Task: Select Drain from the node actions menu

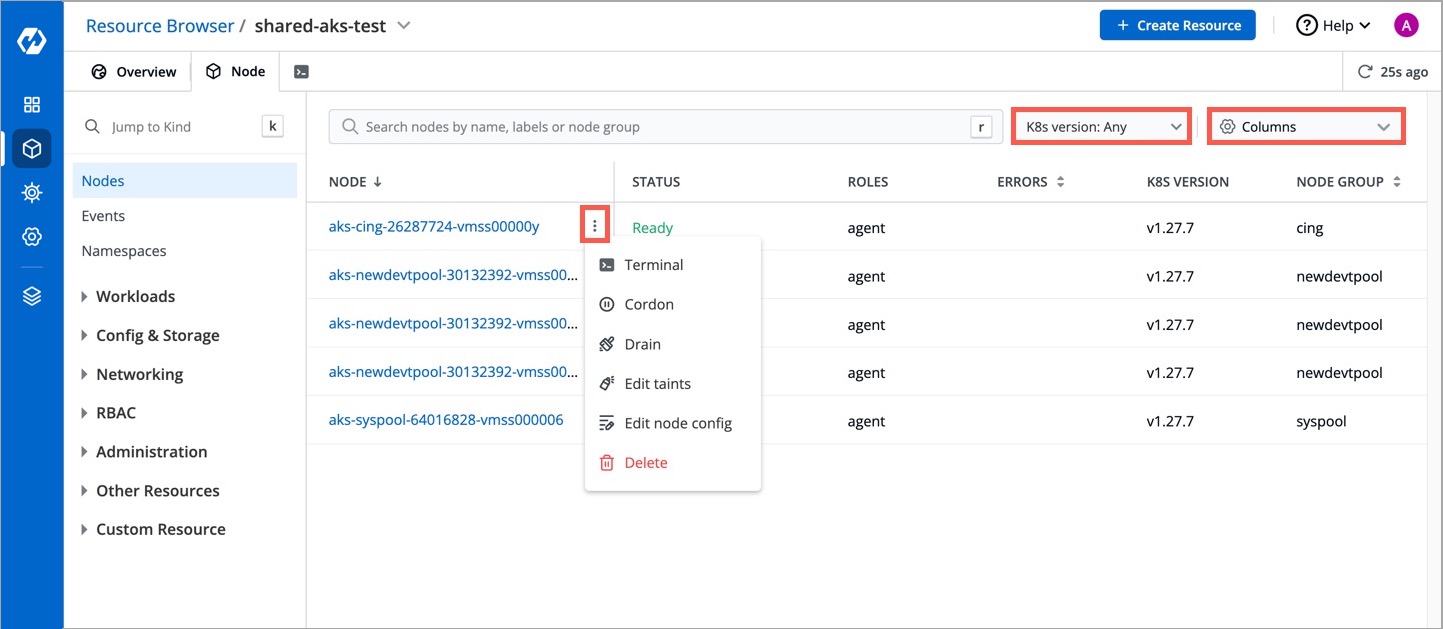Action: (644, 343)
